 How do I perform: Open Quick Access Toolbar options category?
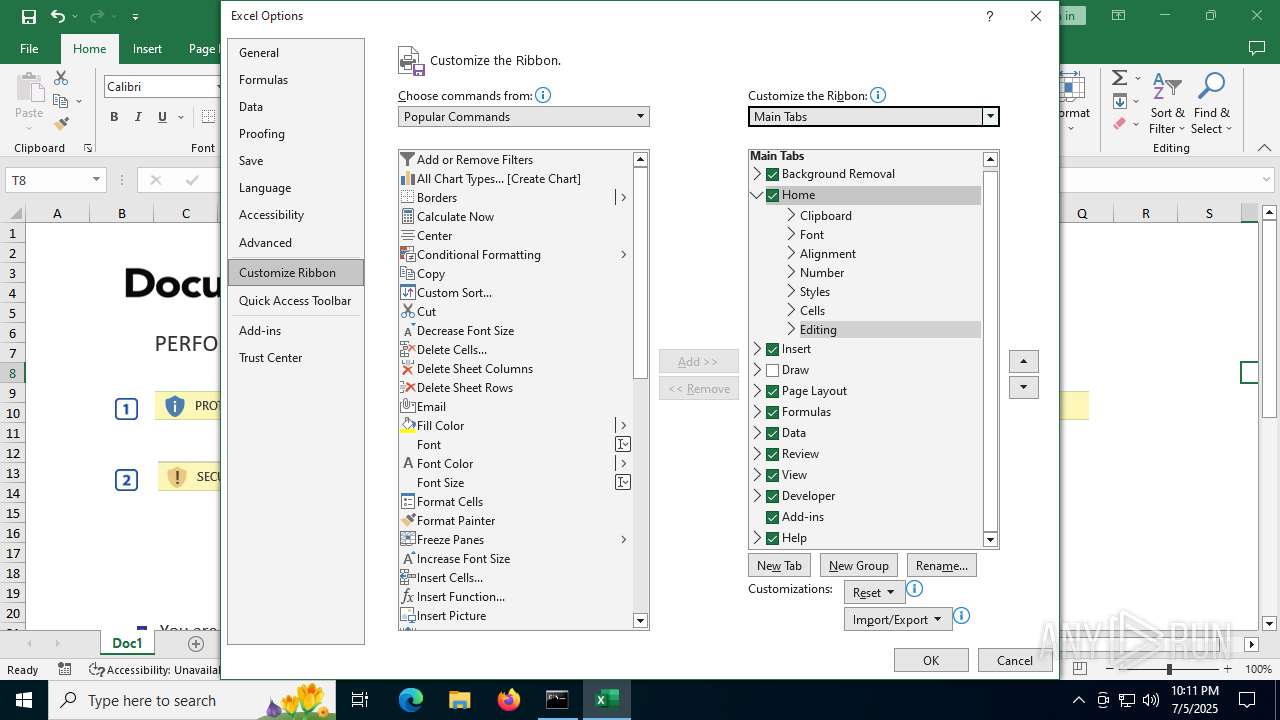pos(295,301)
